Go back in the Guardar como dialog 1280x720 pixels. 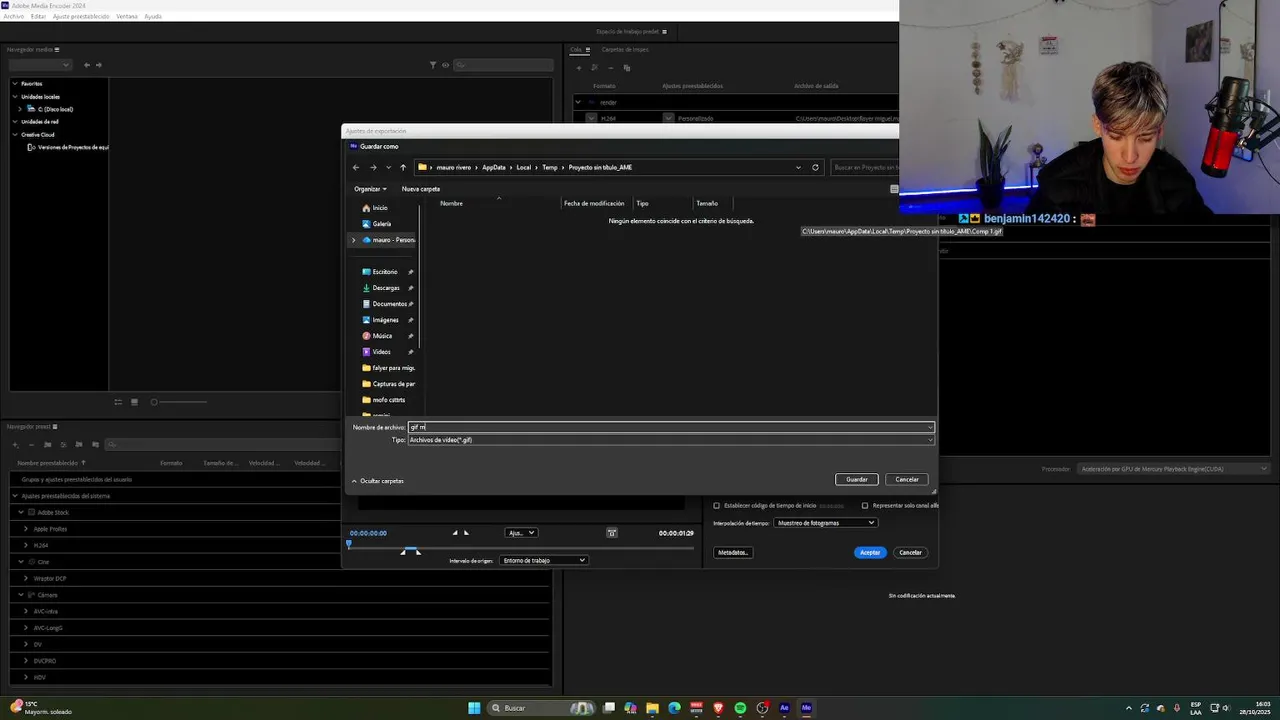356,167
